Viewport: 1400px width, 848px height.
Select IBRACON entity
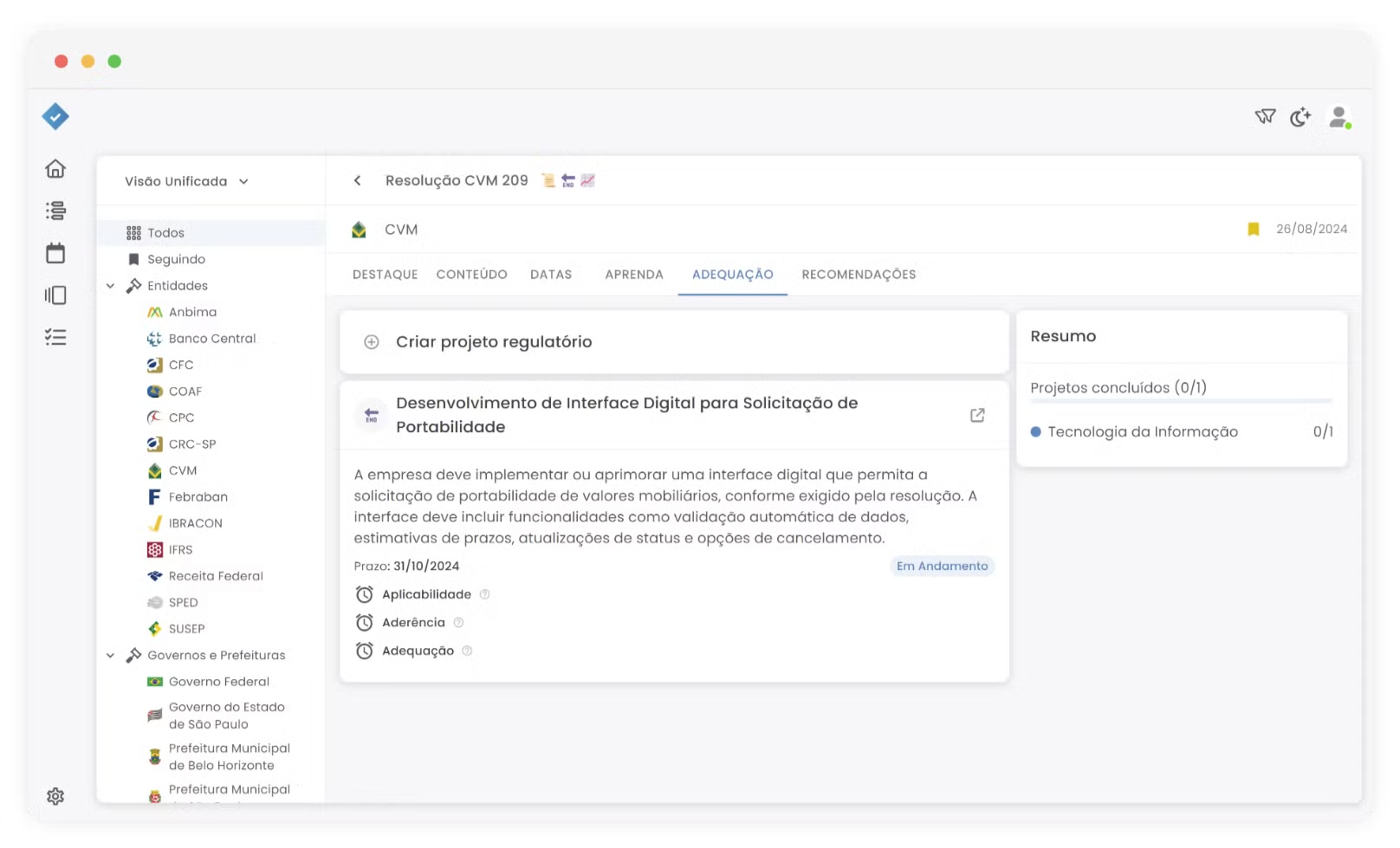click(x=196, y=524)
